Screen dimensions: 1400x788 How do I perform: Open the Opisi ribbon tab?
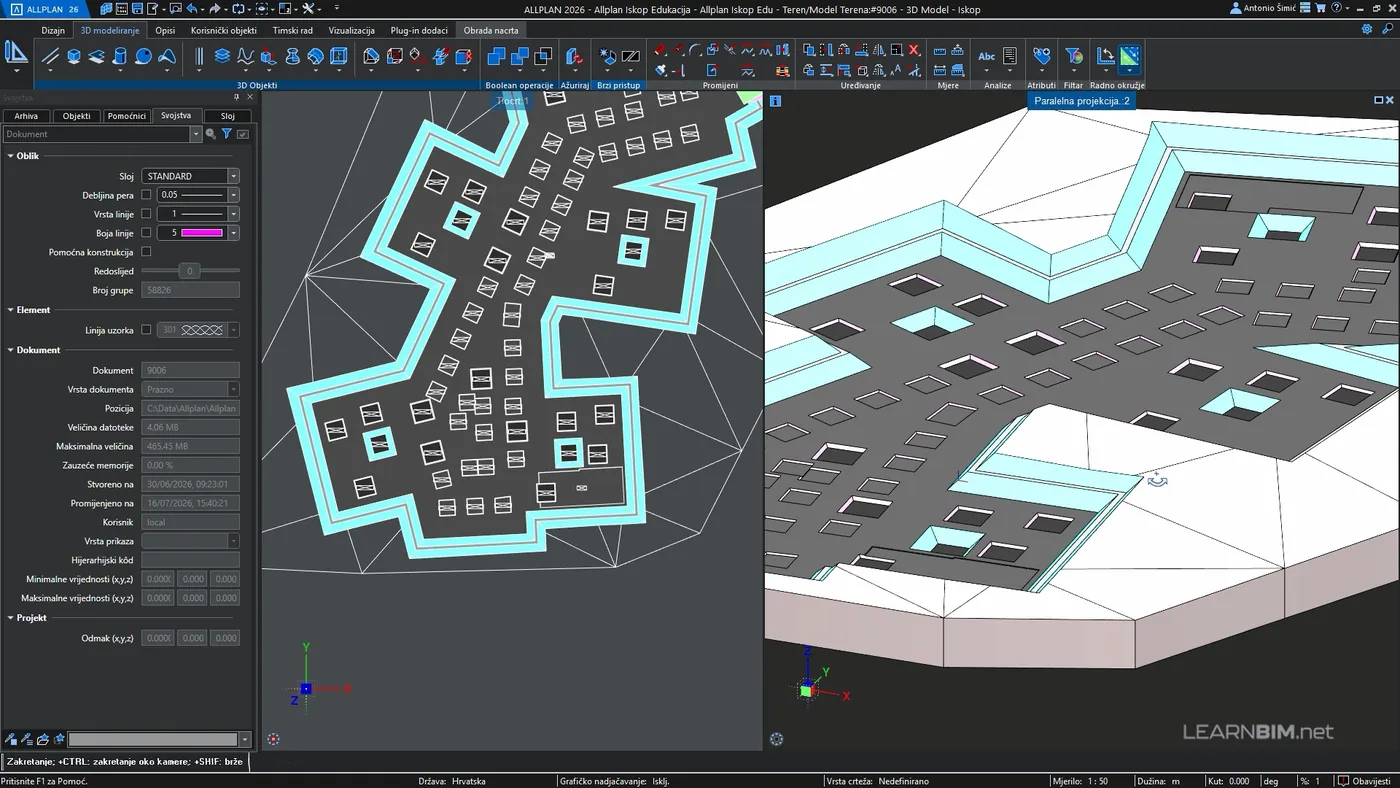click(165, 30)
